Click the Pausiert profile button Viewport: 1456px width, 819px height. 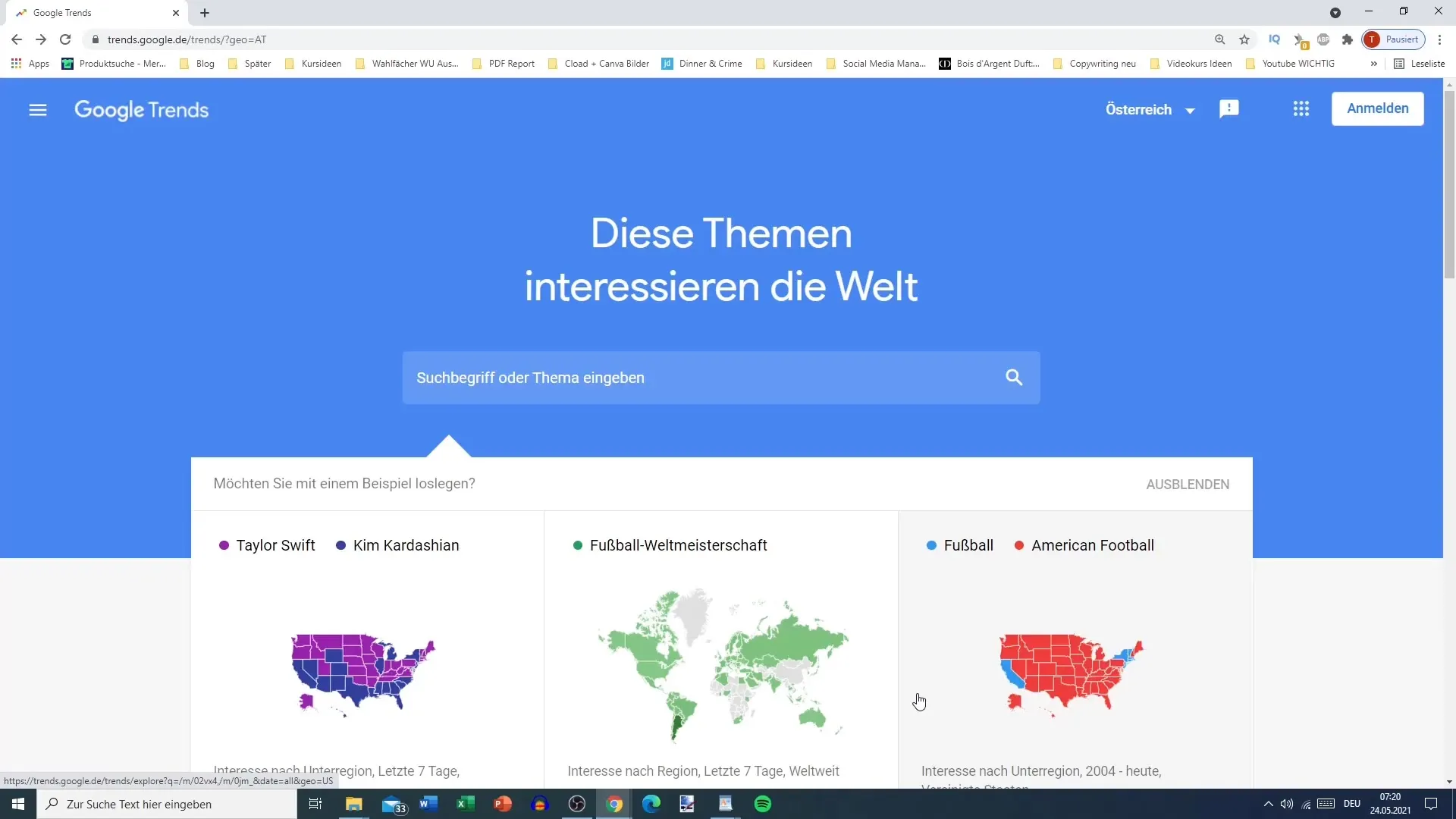tap(1393, 39)
